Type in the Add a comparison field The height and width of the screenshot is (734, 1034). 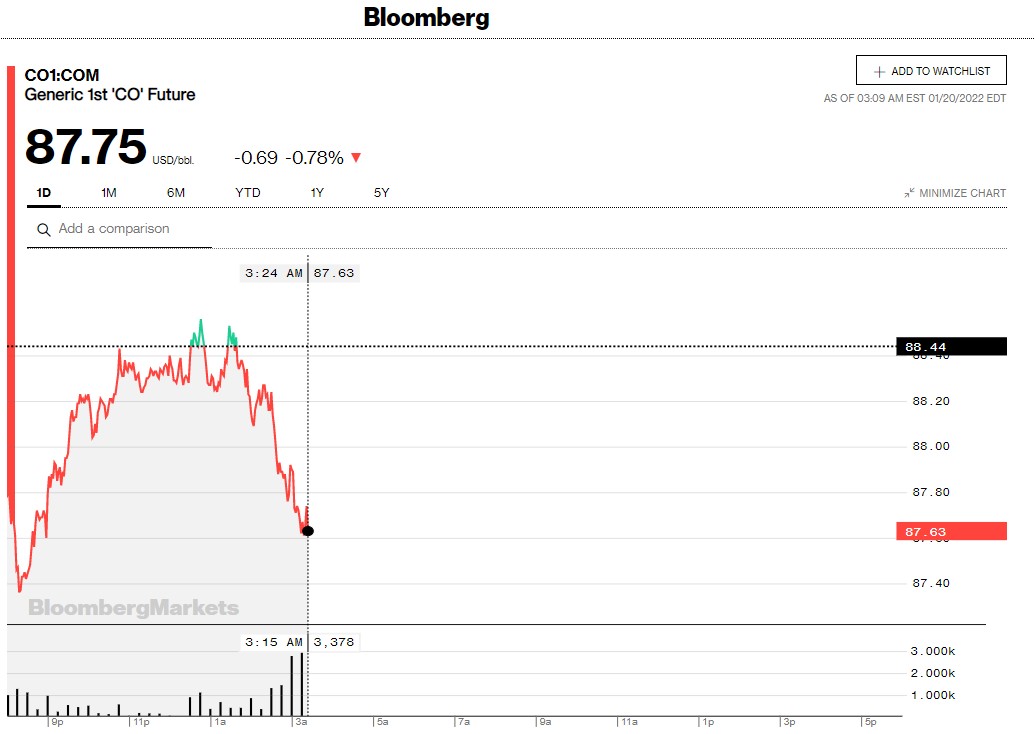pos(130,229)
